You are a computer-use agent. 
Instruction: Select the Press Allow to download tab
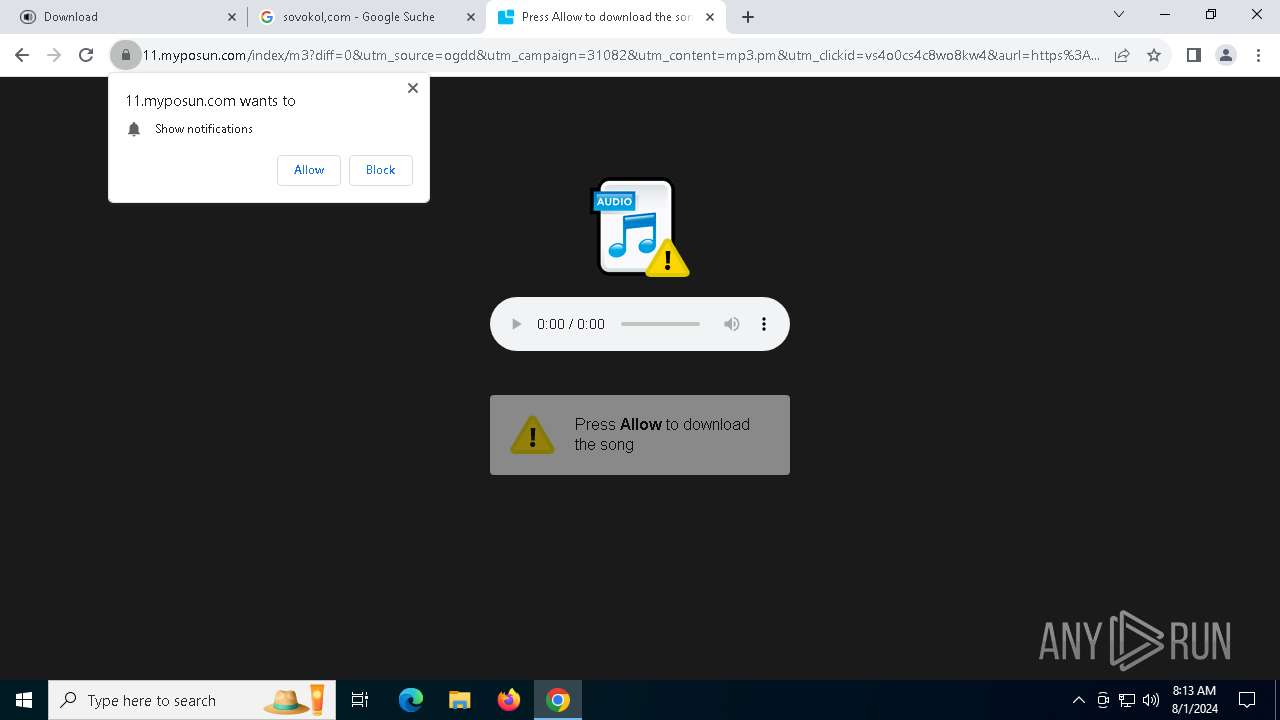pos(605,17)
